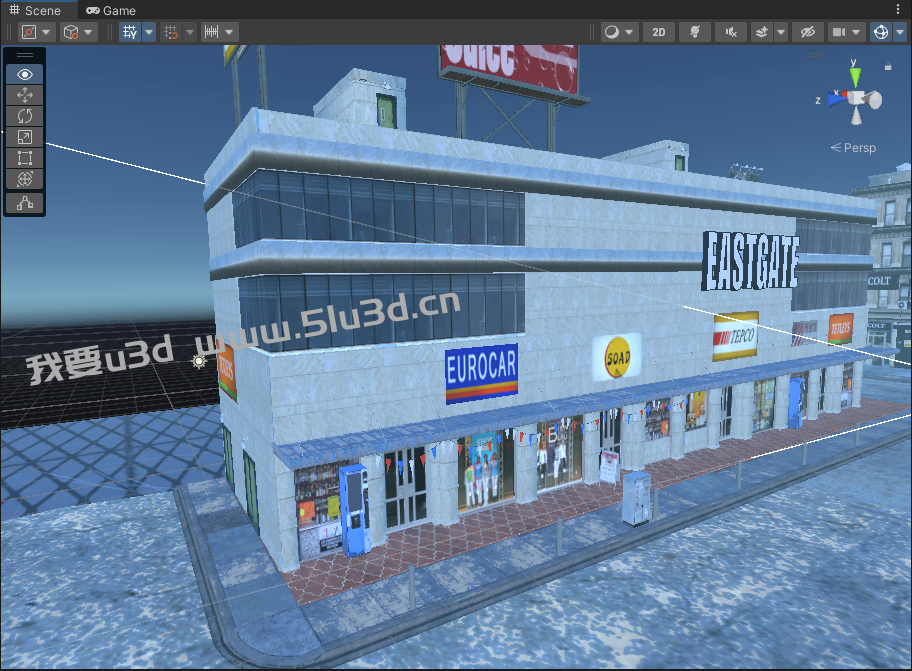Toggle the scene rotation lock icon
Screen dimensions: 912x671
pos(888,66)
